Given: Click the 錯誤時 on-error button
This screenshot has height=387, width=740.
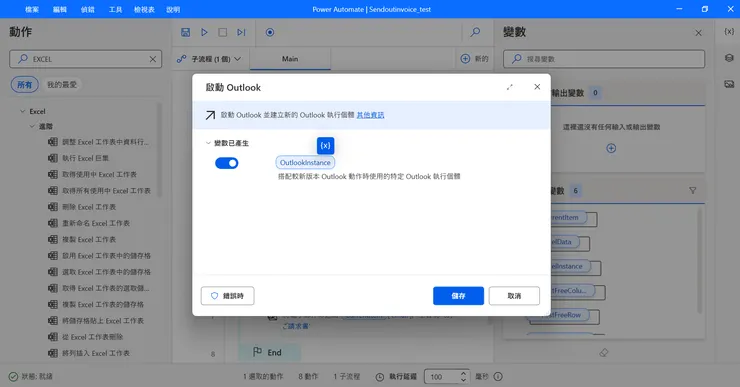Looking at the screenshot, I should point(227,295).
